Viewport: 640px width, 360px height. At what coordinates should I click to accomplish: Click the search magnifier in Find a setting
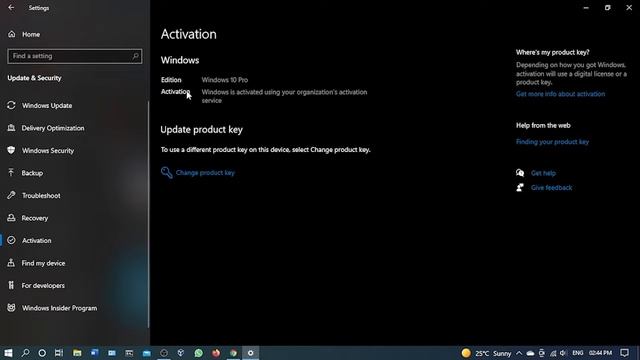click(x=136, y=56)
